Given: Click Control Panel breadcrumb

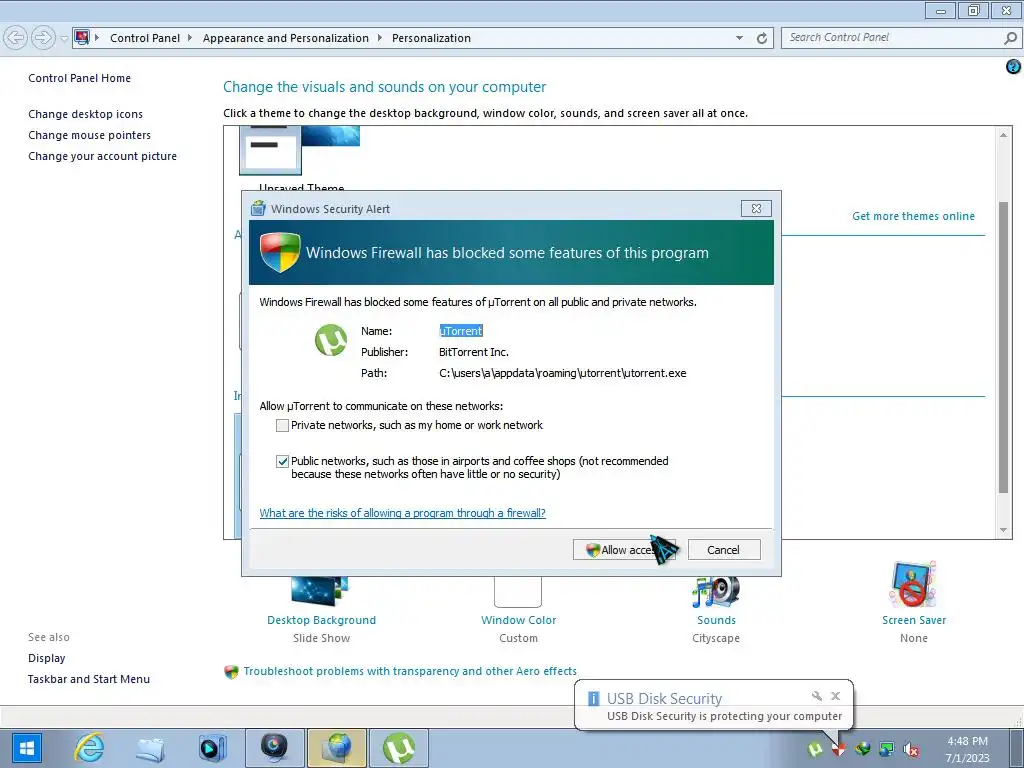Looking at the screenshot, I should pyautogui.click(x=145, y=38).
